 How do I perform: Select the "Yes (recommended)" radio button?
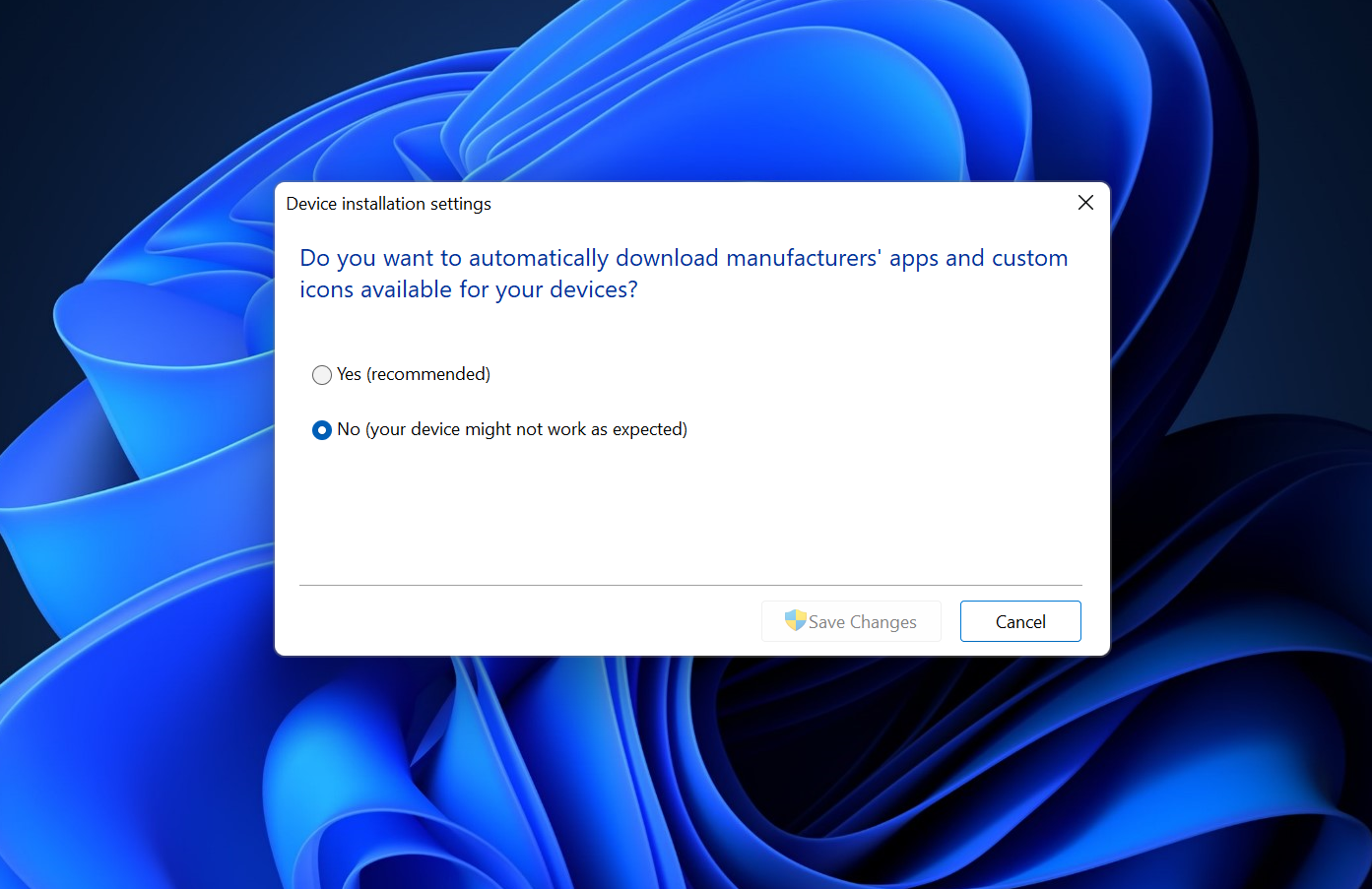click(322, 375)
